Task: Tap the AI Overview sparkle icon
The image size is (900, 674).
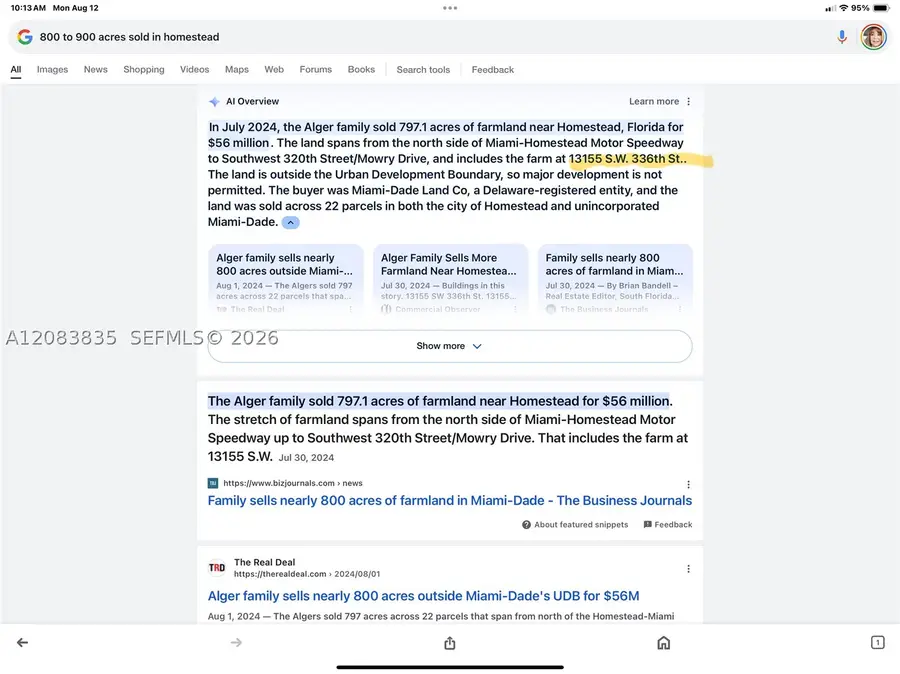Action: pos(214,102)
